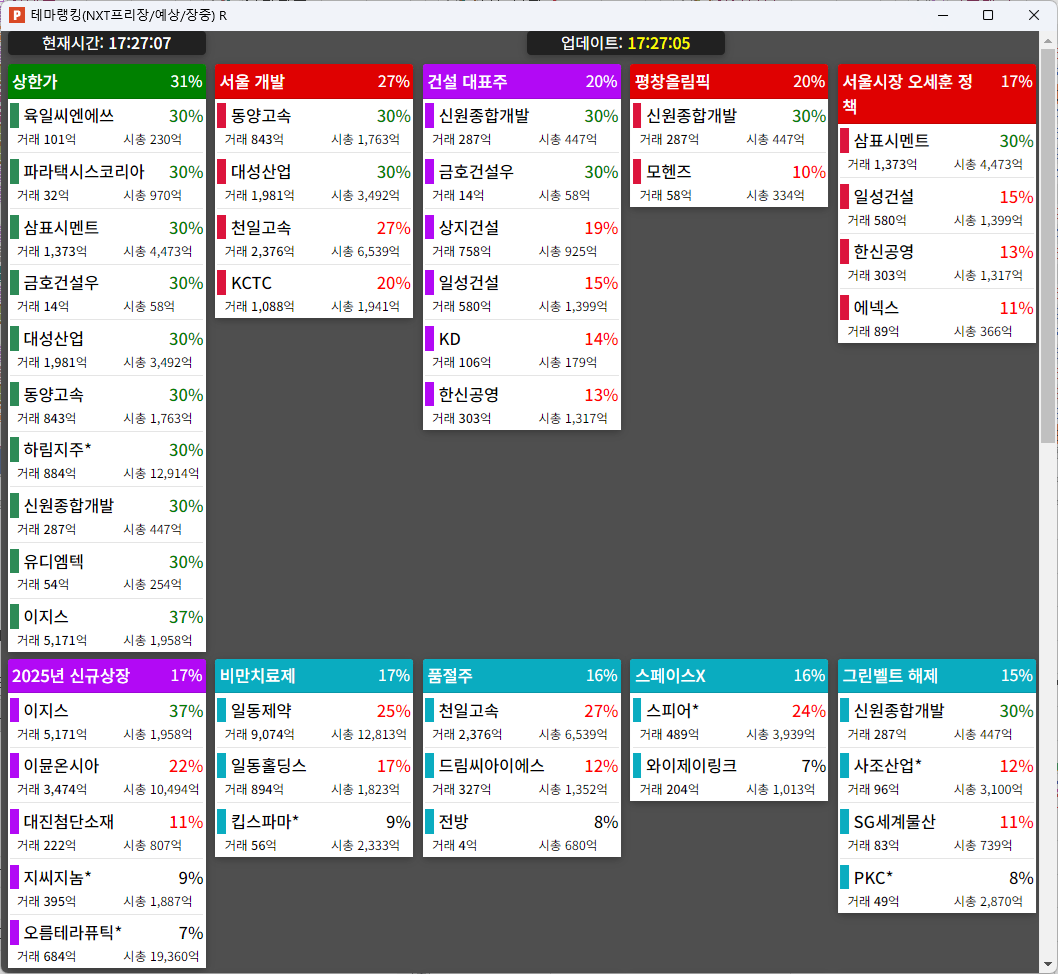Select the 서울 개발 theme header
Image resolution: width=1058 pixels, height=974 pixels.
(313, 81)
